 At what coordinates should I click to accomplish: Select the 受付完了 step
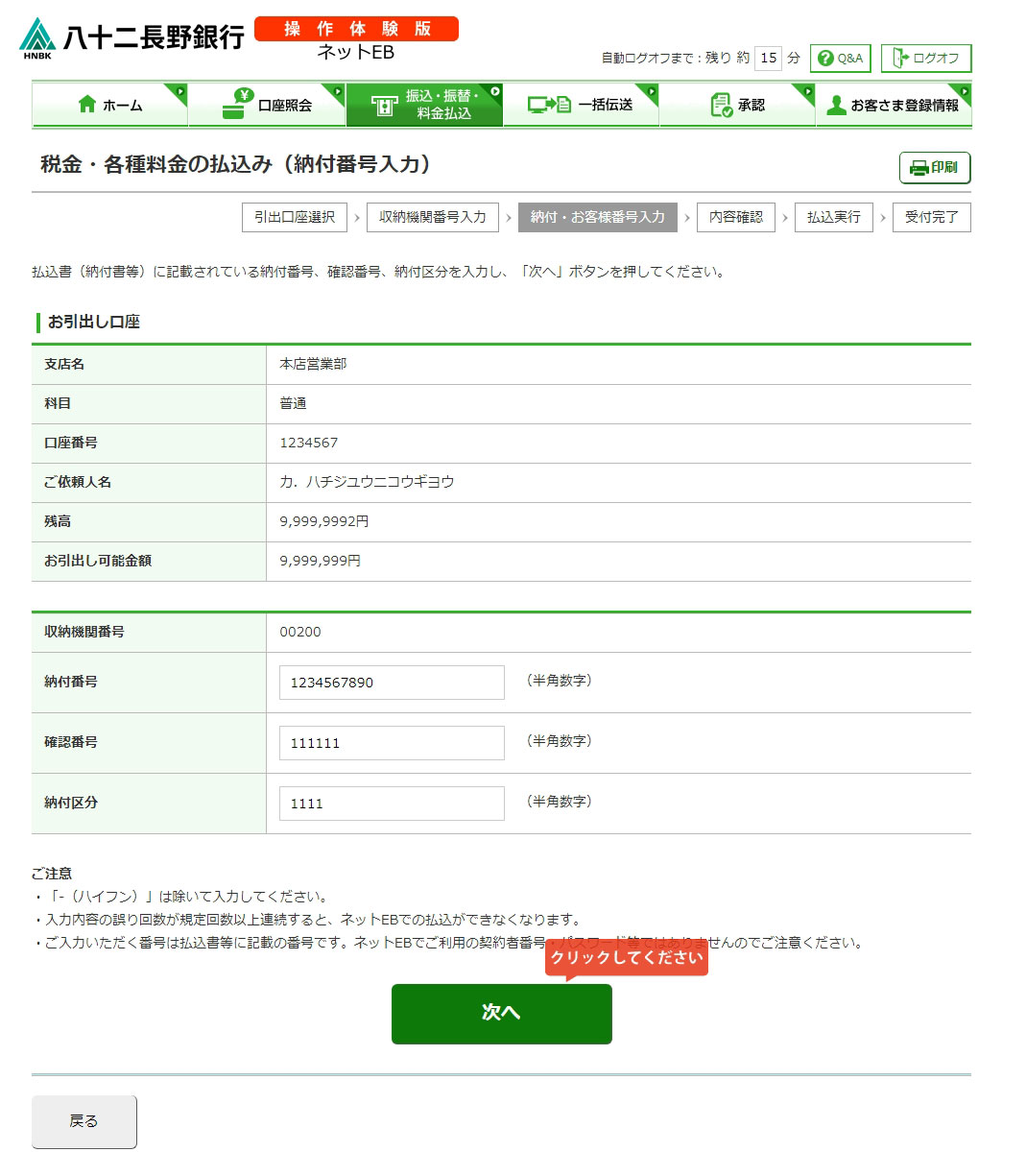(931, 217)
